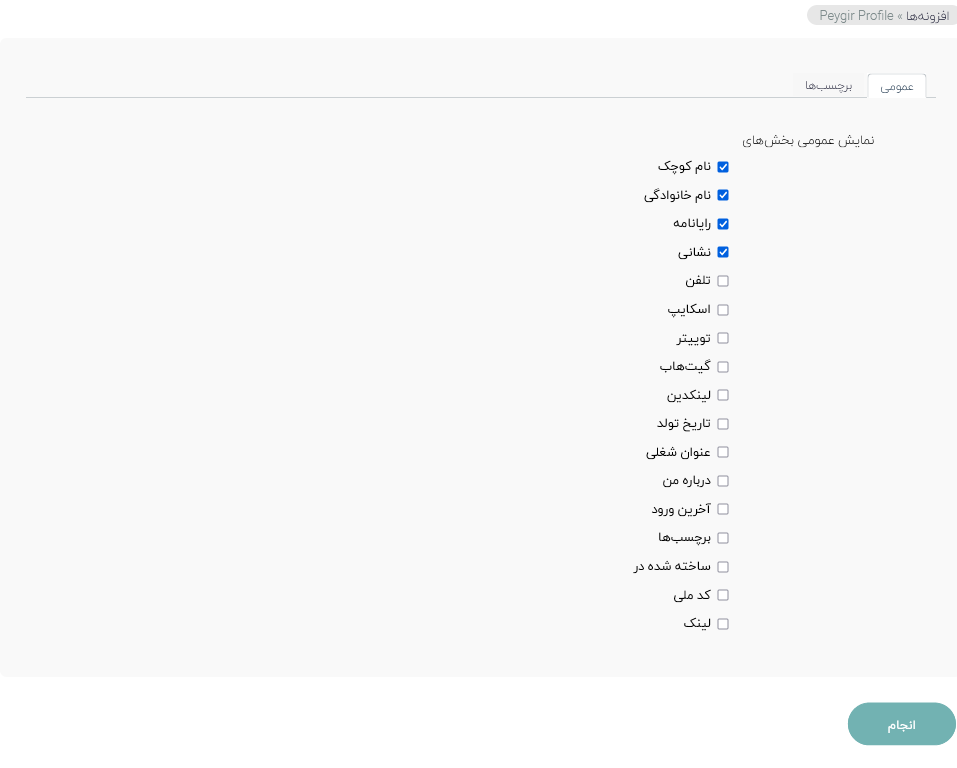Tick the لینک checkbox
The height and width of the screenshot is (768, 957).
pos(723,624)
